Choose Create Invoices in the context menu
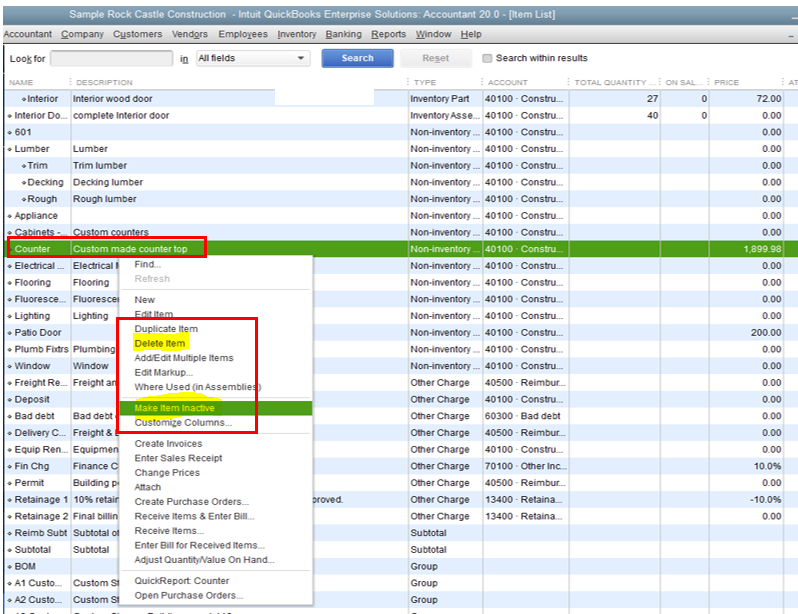This screenshot has height=614, width=798. pos(168,444)
